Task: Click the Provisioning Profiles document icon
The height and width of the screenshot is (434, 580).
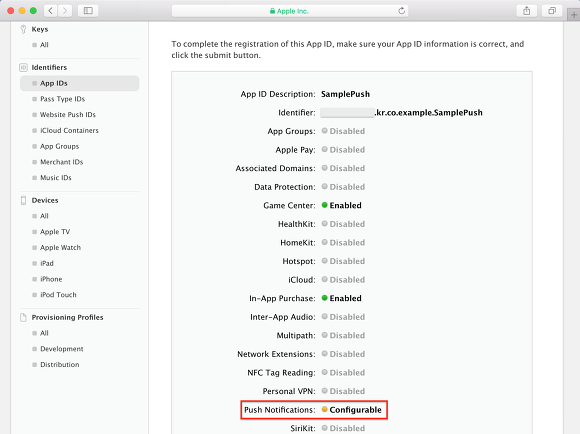Action: click(x=23, y=317)
